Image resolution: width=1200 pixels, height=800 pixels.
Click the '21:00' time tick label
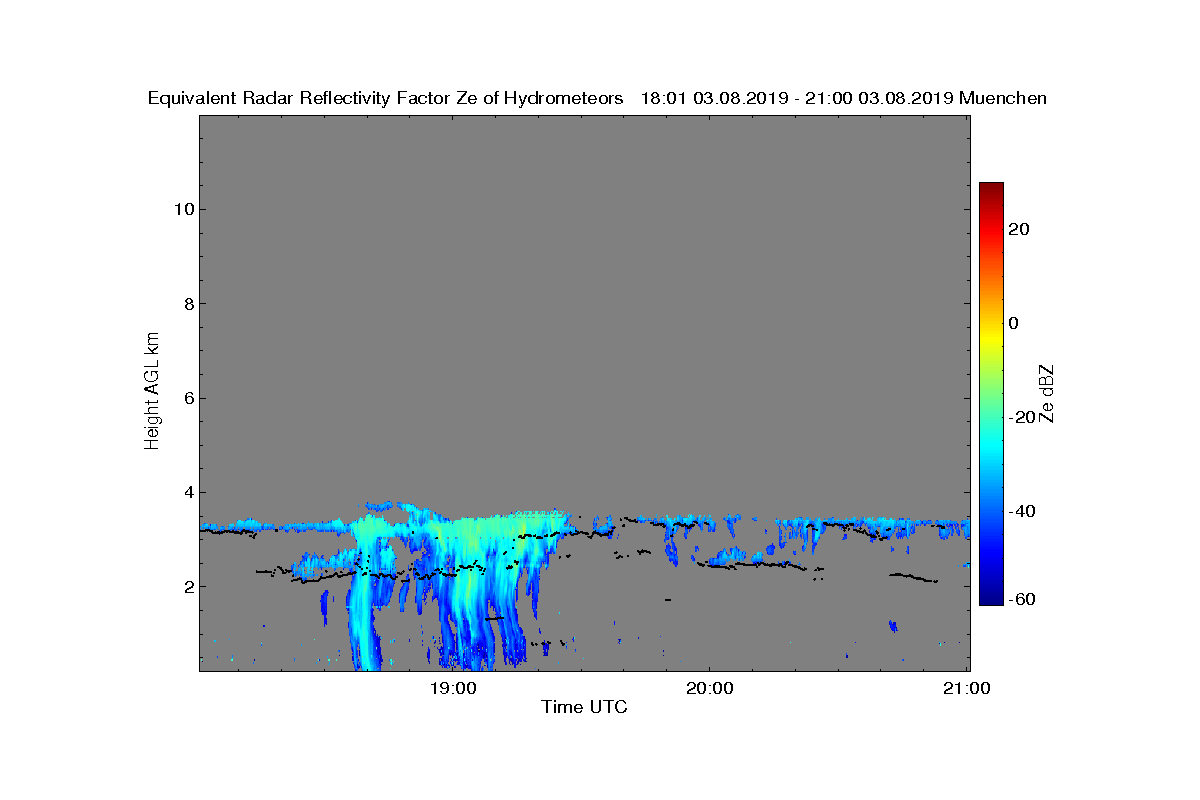[x=967, y=688]
